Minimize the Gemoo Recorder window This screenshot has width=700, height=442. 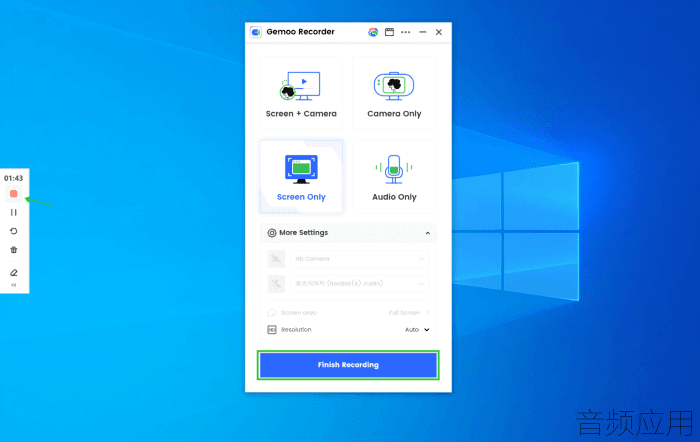pyautogui.click(x=423, y=32)
